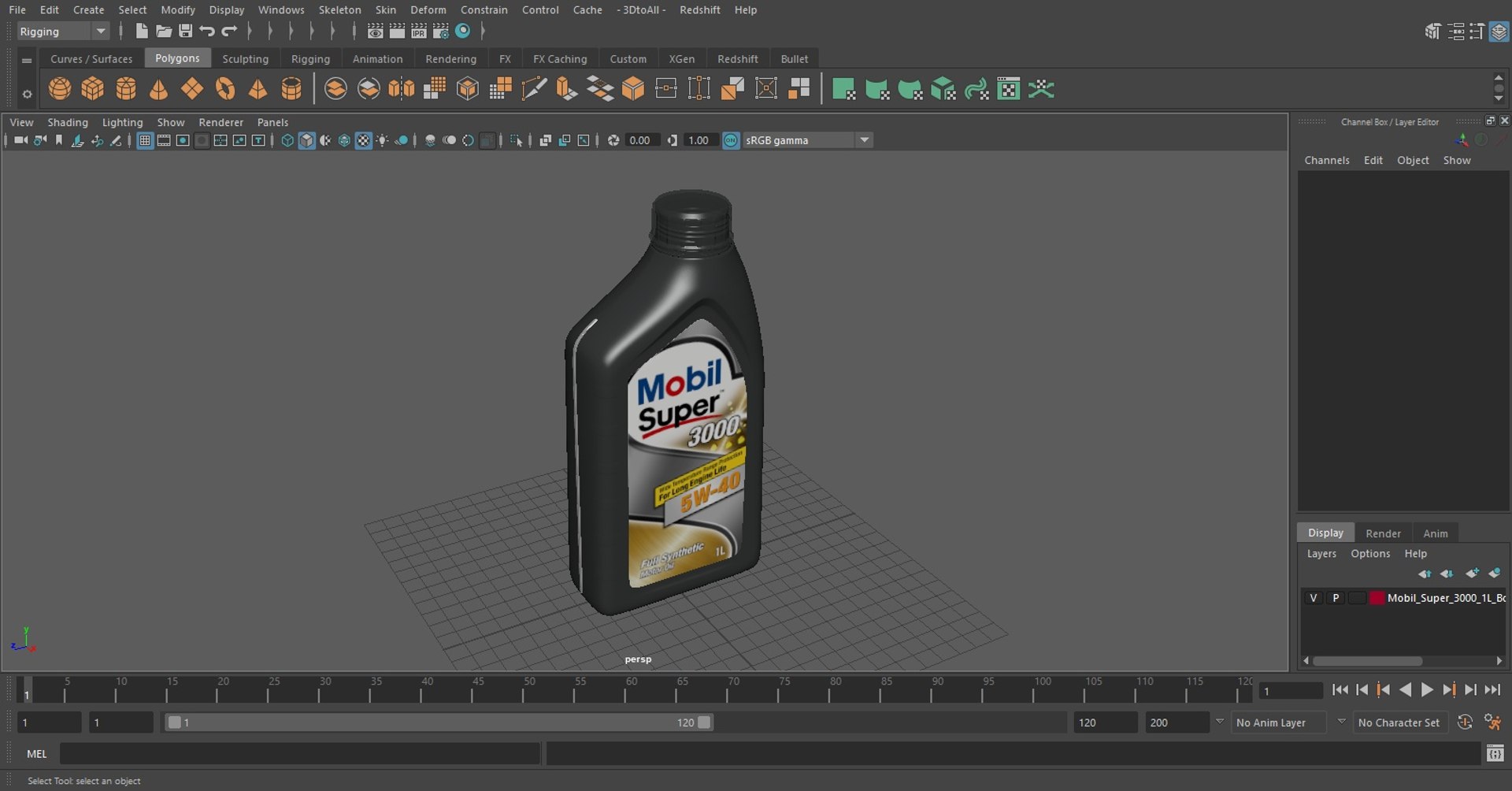Click the MEL command language label
Screen dimensions: 1512x791
(37, 754)
